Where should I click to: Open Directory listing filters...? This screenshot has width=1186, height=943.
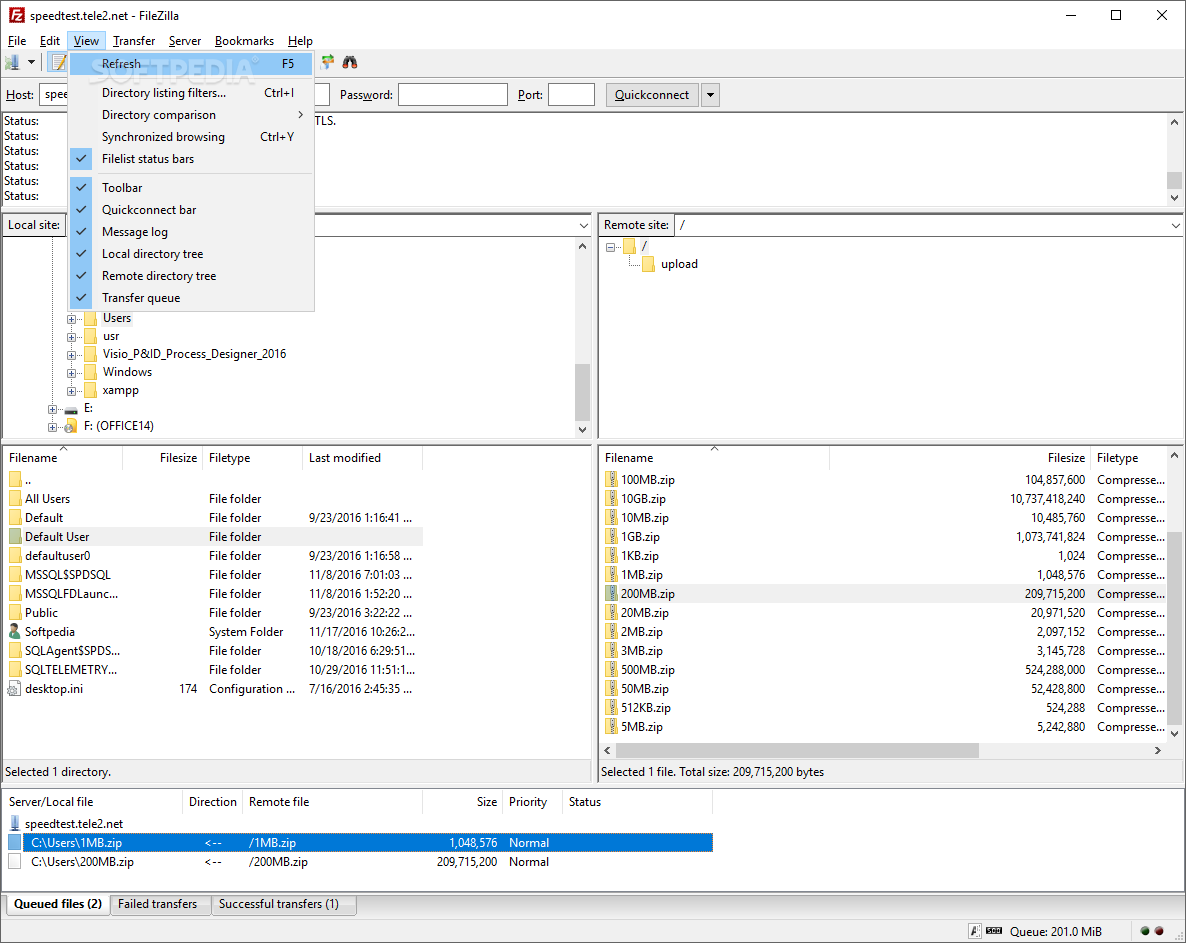191,93
